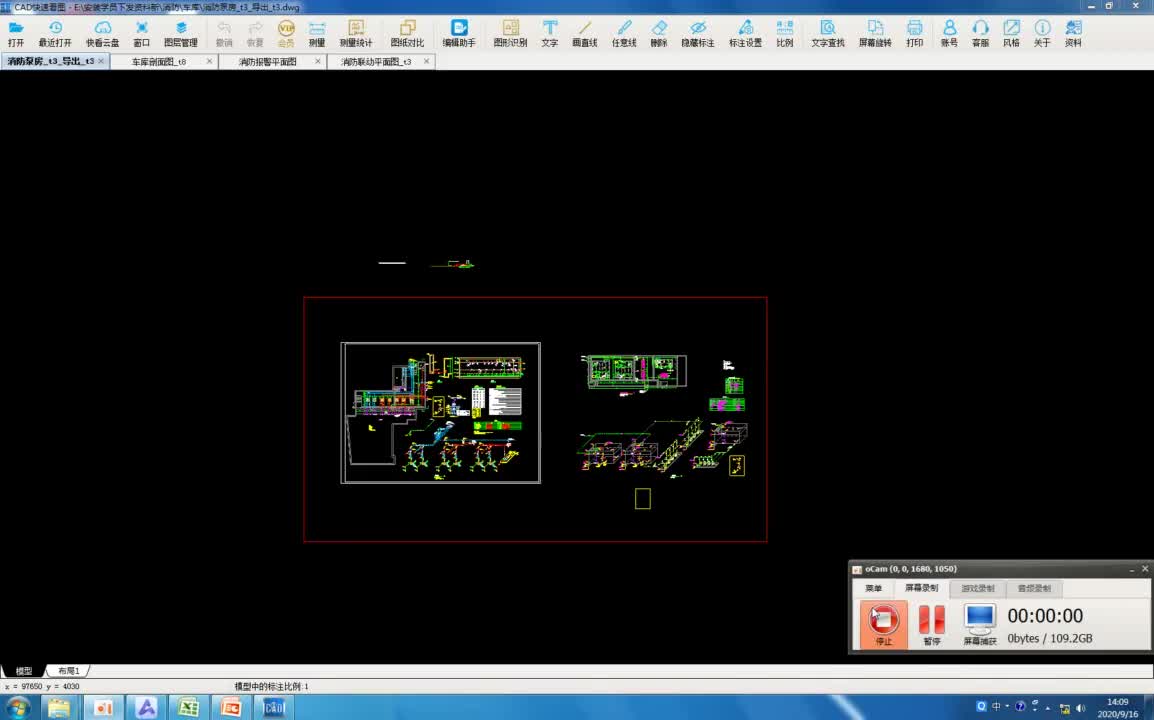Click the 窗口 window zoom tool
This screenshot has height=720, width=1154.
point(141,34)
